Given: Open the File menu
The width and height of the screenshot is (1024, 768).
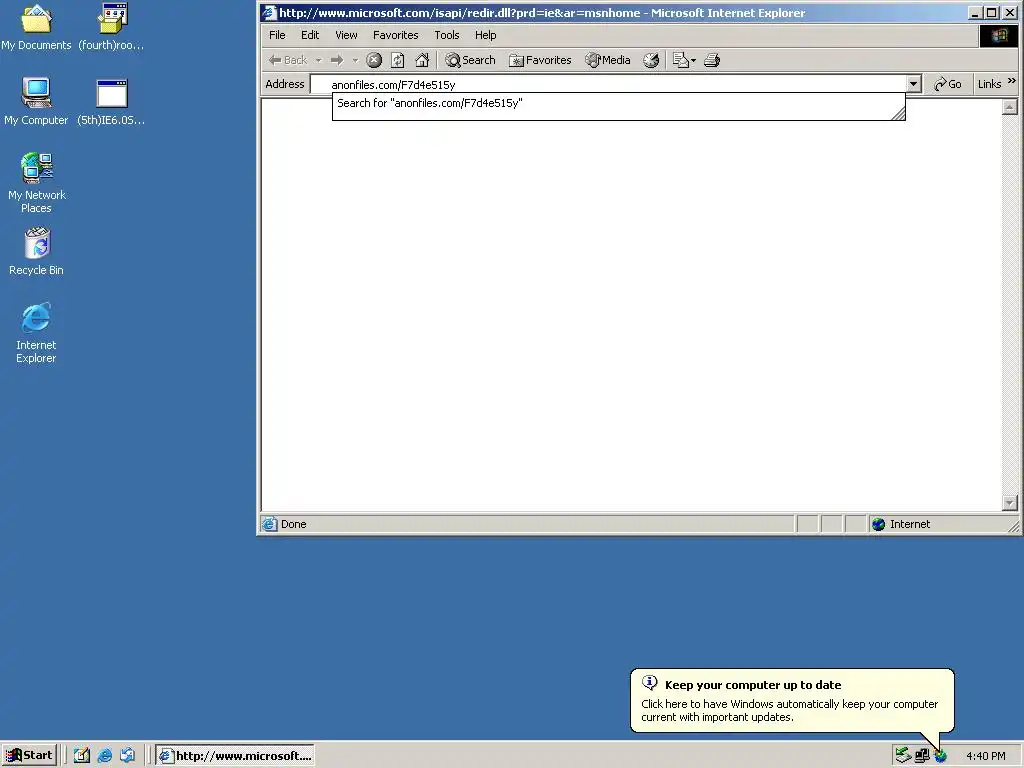Looking at the screenshot, I should [x=277, y=35].
